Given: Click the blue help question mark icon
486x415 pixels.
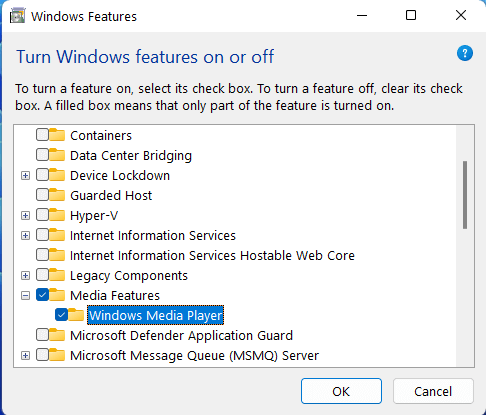Looking at the screenshot, I should click(x=465, y=53).
